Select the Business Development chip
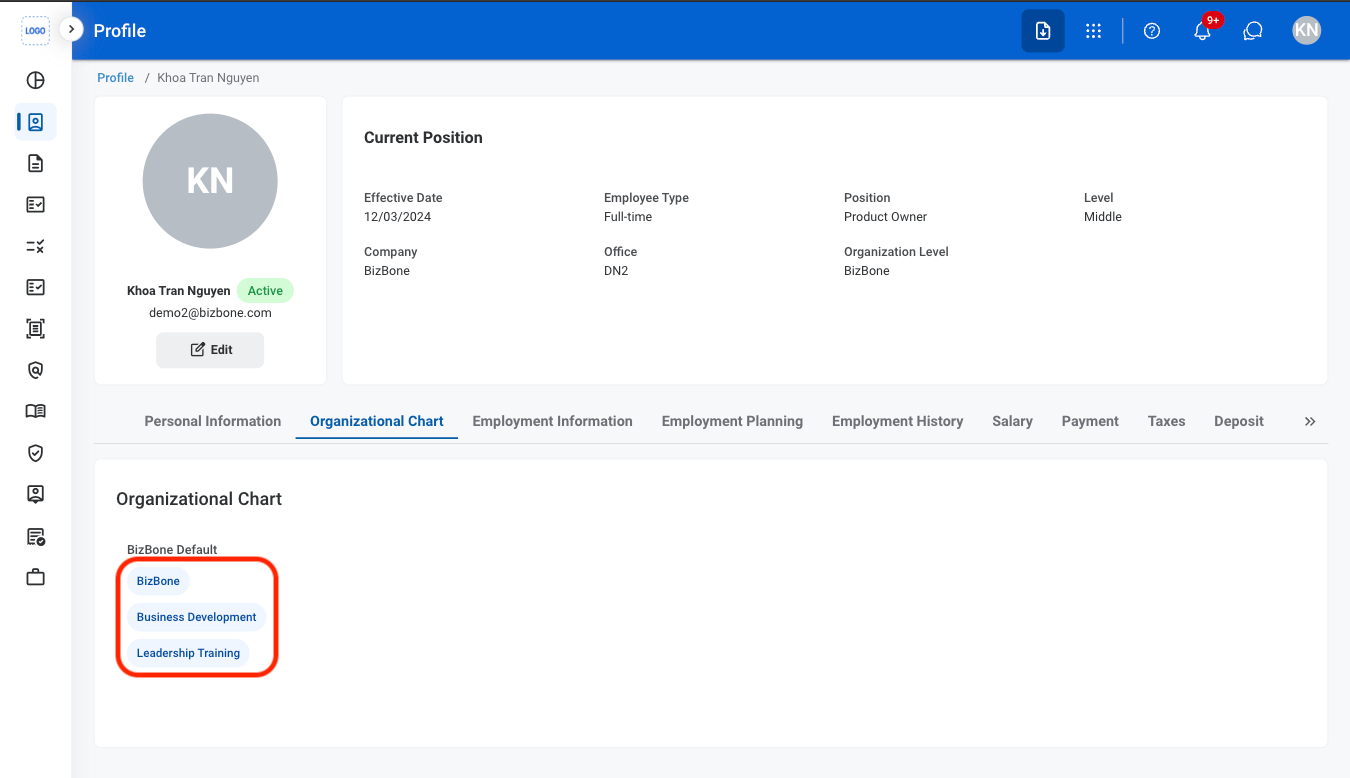This screenshot has height=778, width=1350. [197, 617]
